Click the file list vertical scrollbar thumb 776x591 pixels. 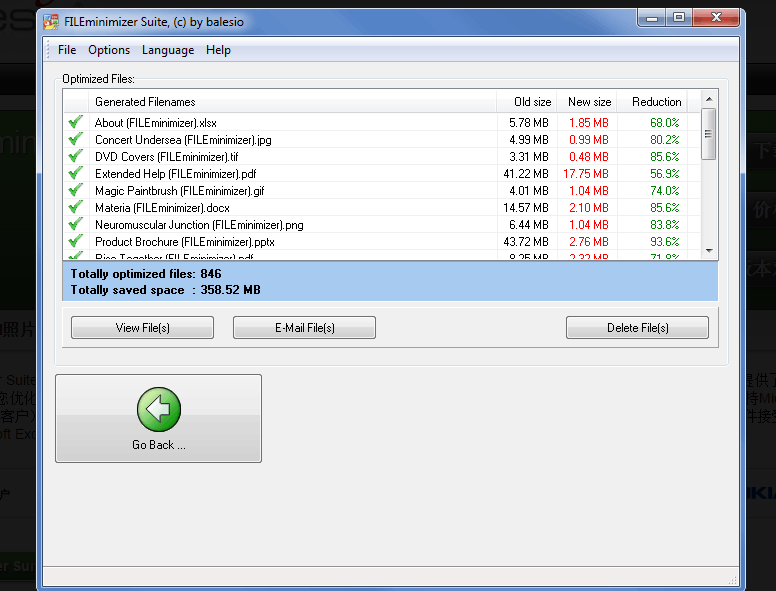click(x=709, y=134)
